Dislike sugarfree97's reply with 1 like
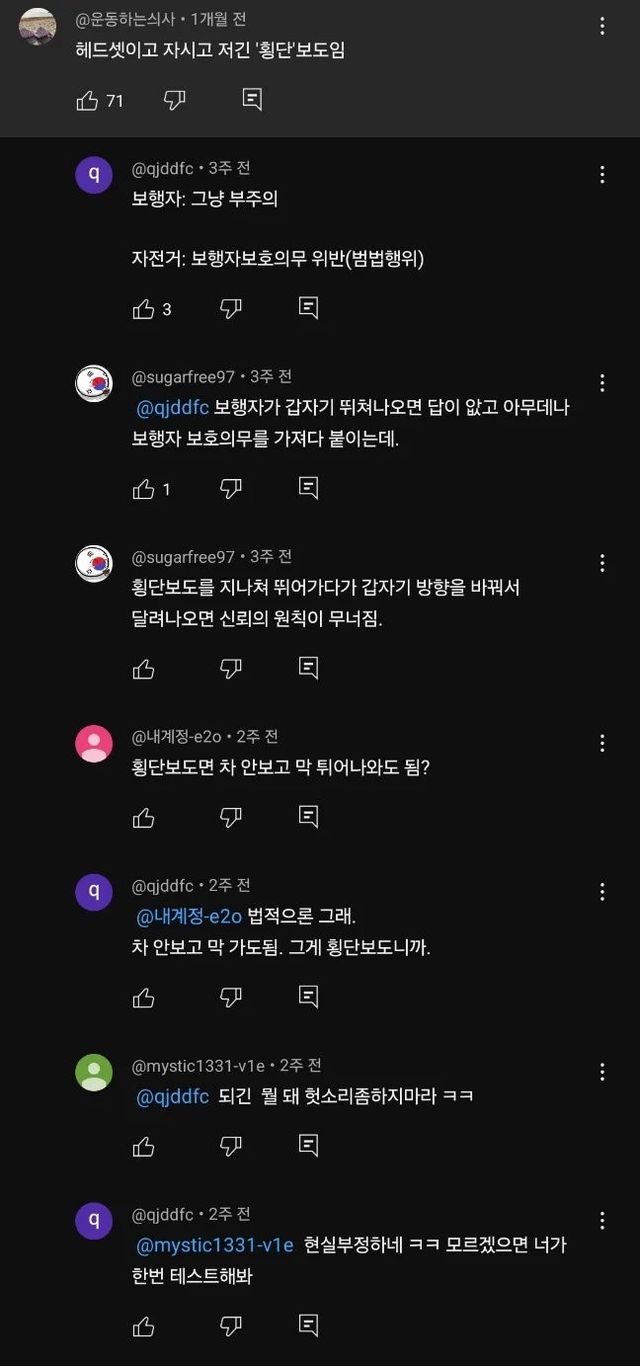Screen dimensions: 640x1366 point(231,489)
